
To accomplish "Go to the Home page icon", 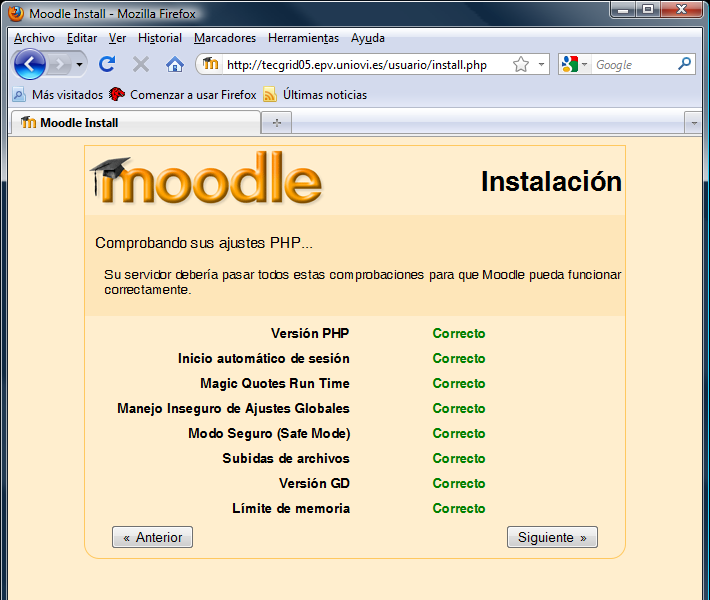I will 175,64.
